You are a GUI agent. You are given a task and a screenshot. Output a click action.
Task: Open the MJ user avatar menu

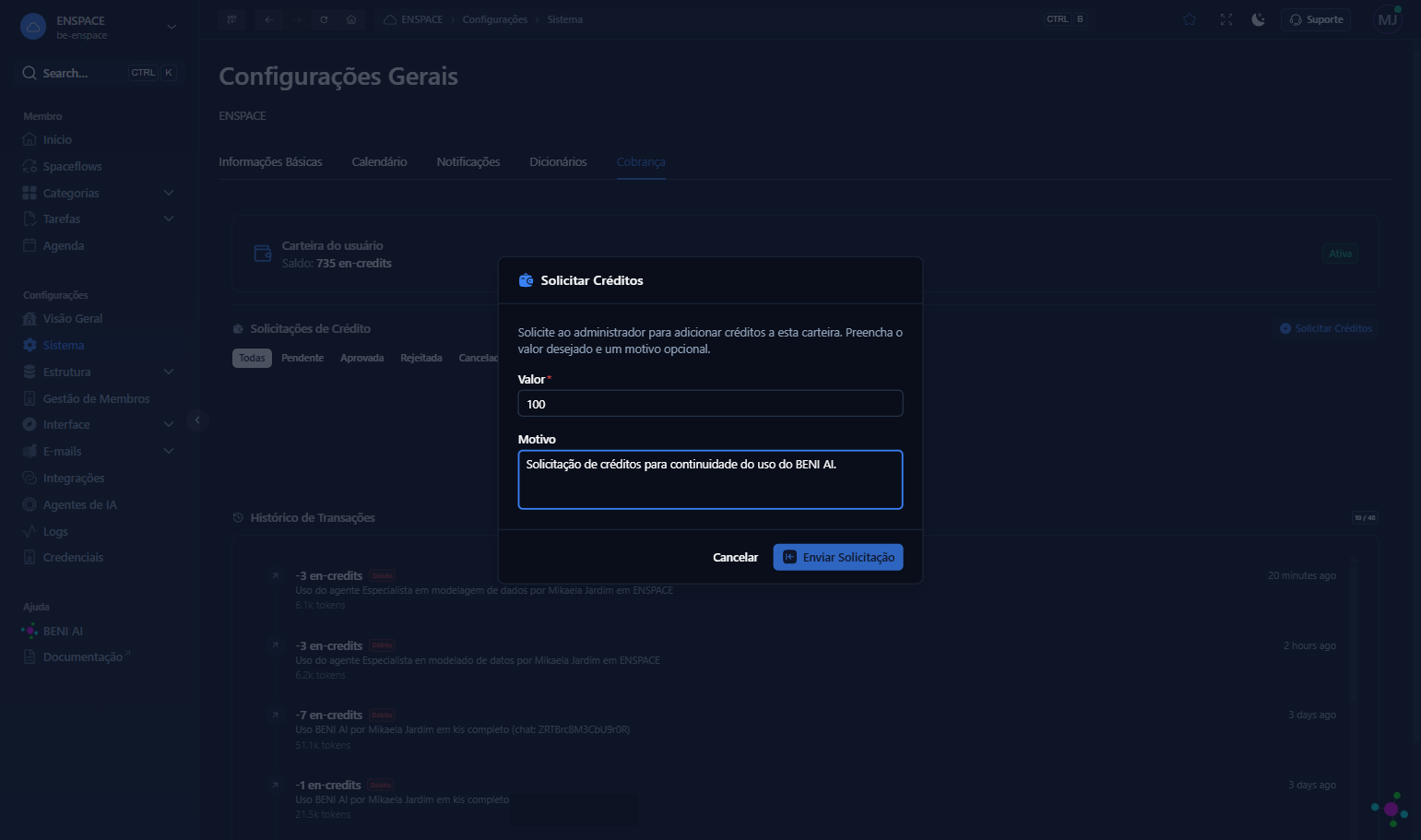point(1387,19)
